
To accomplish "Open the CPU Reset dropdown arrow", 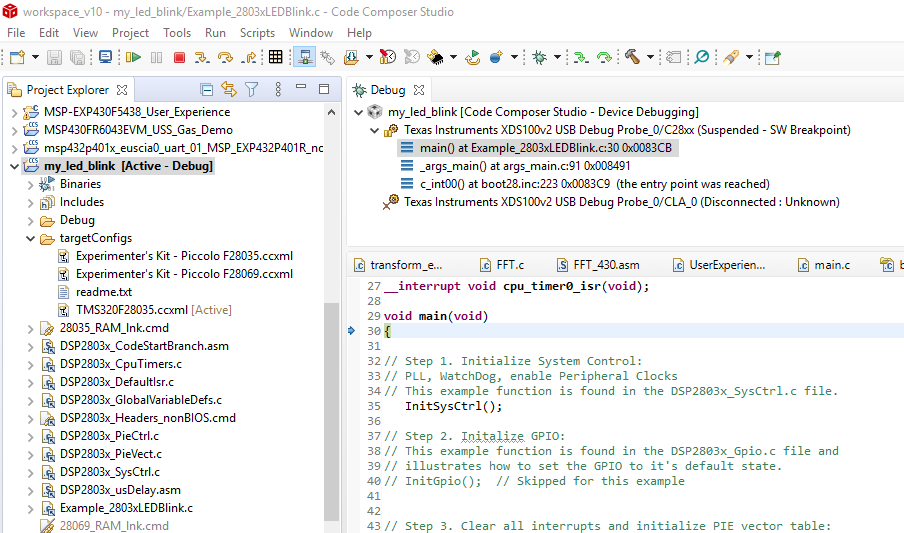I will [453, 57].
